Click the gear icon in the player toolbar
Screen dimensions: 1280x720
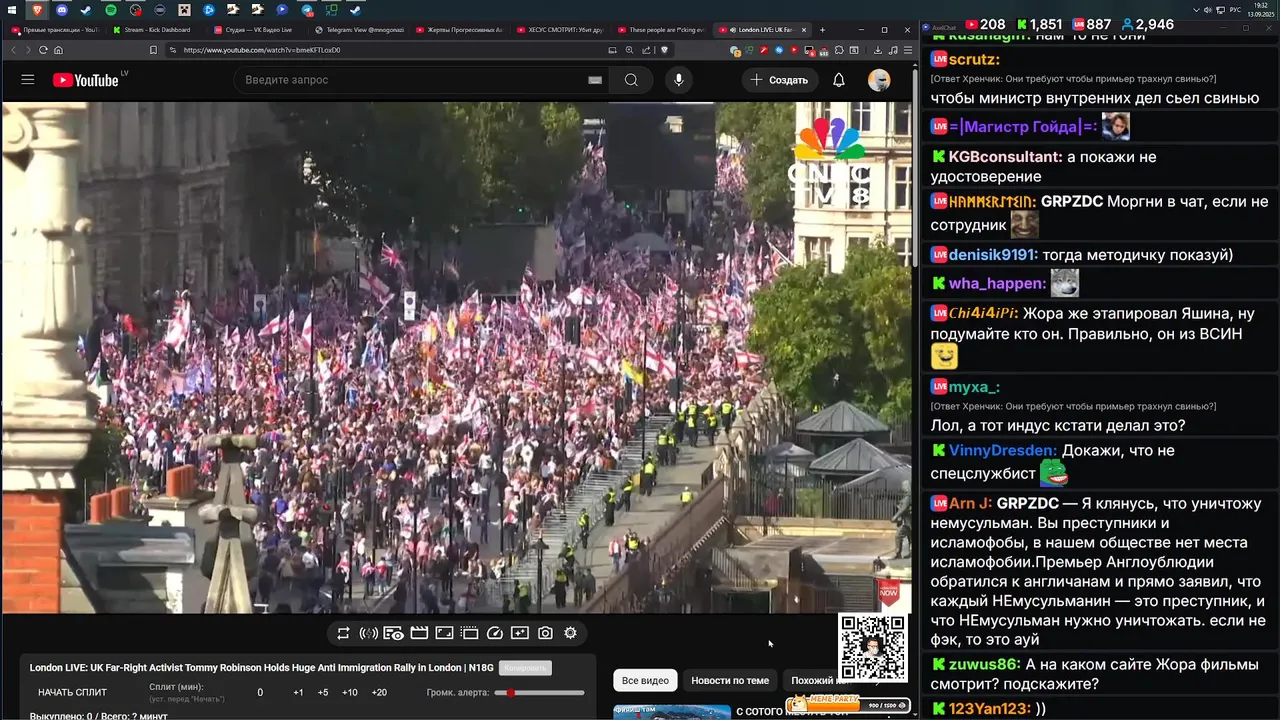pos(570,633)
